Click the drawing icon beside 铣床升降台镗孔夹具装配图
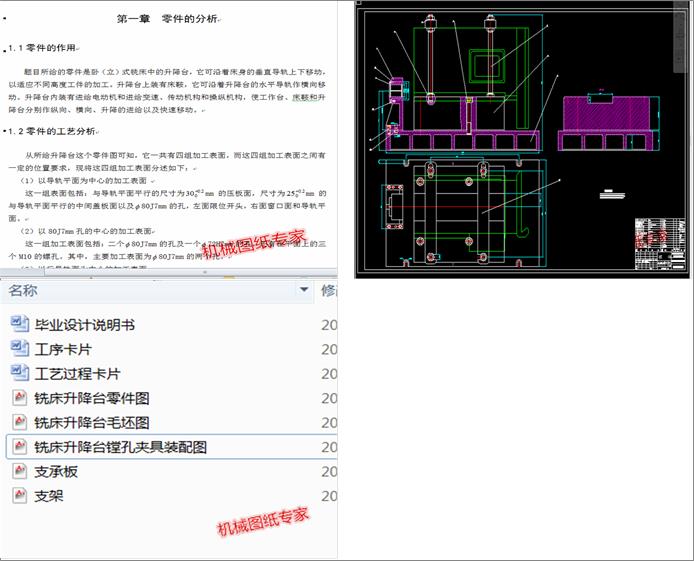The image size is (694, 561). click(19, 446)
